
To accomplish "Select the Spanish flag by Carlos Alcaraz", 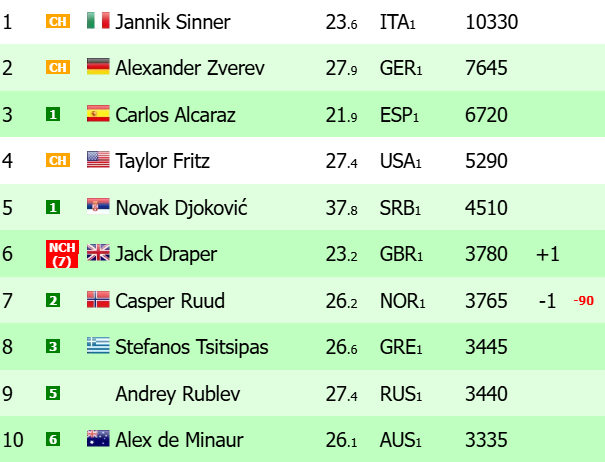I will click(98, 113).
